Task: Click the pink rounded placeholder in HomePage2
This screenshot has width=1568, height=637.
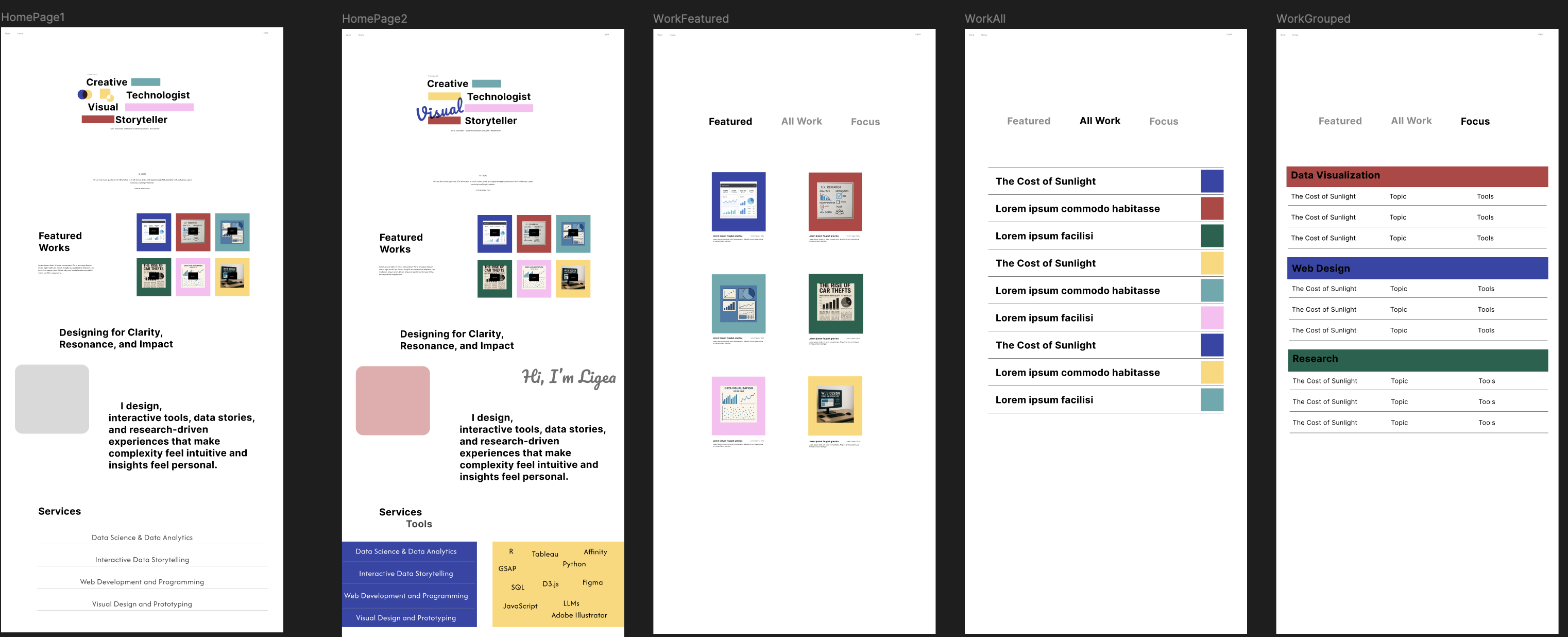Action: (x=393, y=400)
